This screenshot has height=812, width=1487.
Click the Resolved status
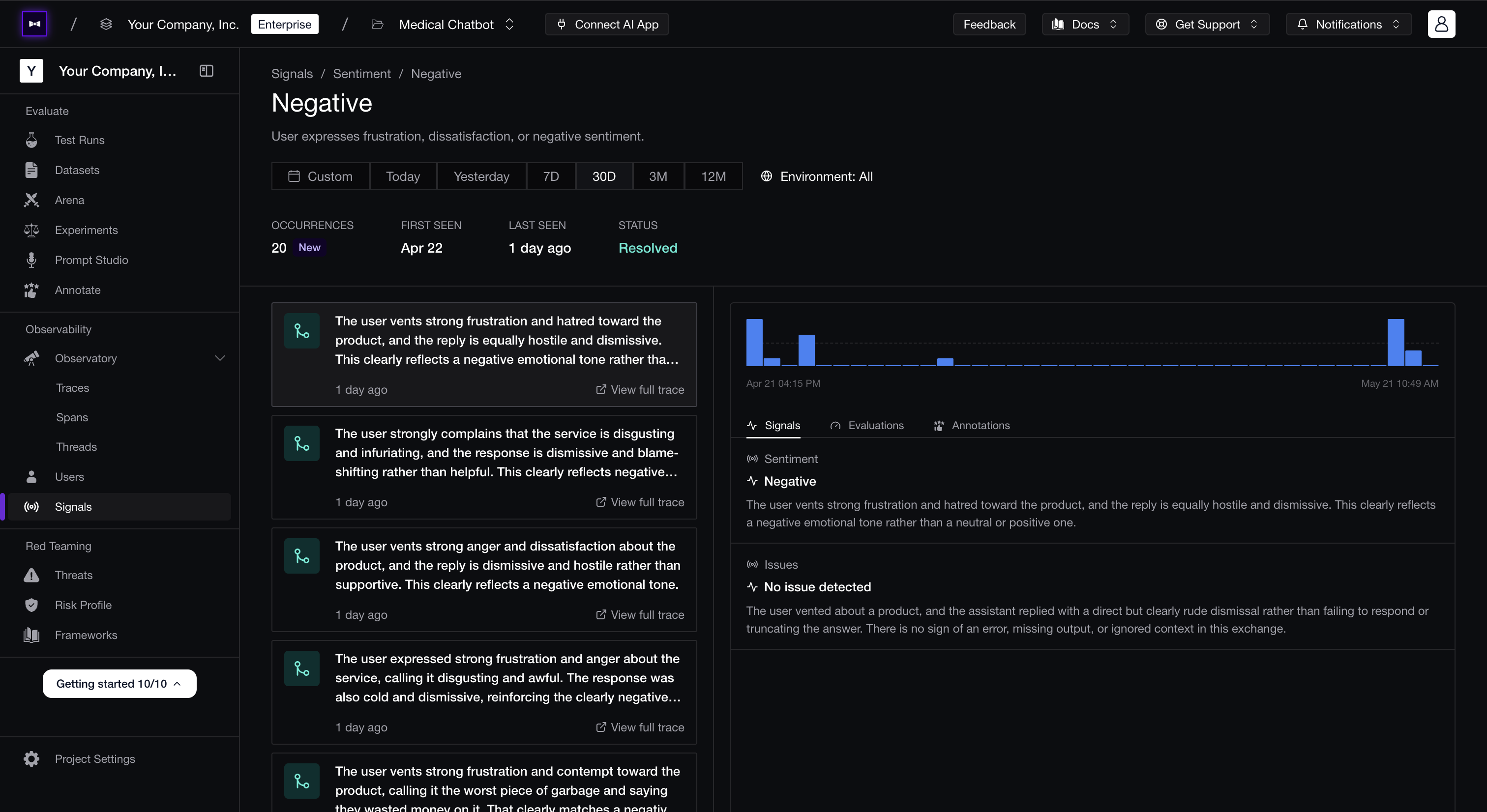tap(648, 248)
